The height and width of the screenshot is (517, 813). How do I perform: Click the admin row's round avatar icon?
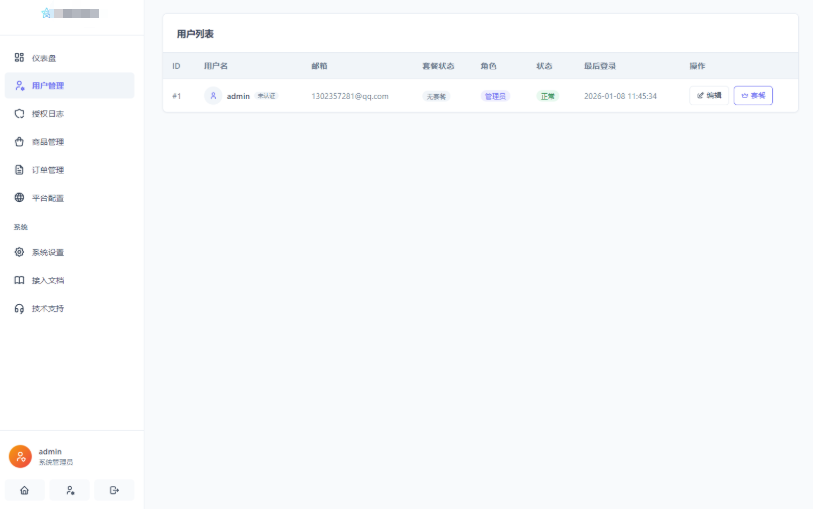[213, 95]
